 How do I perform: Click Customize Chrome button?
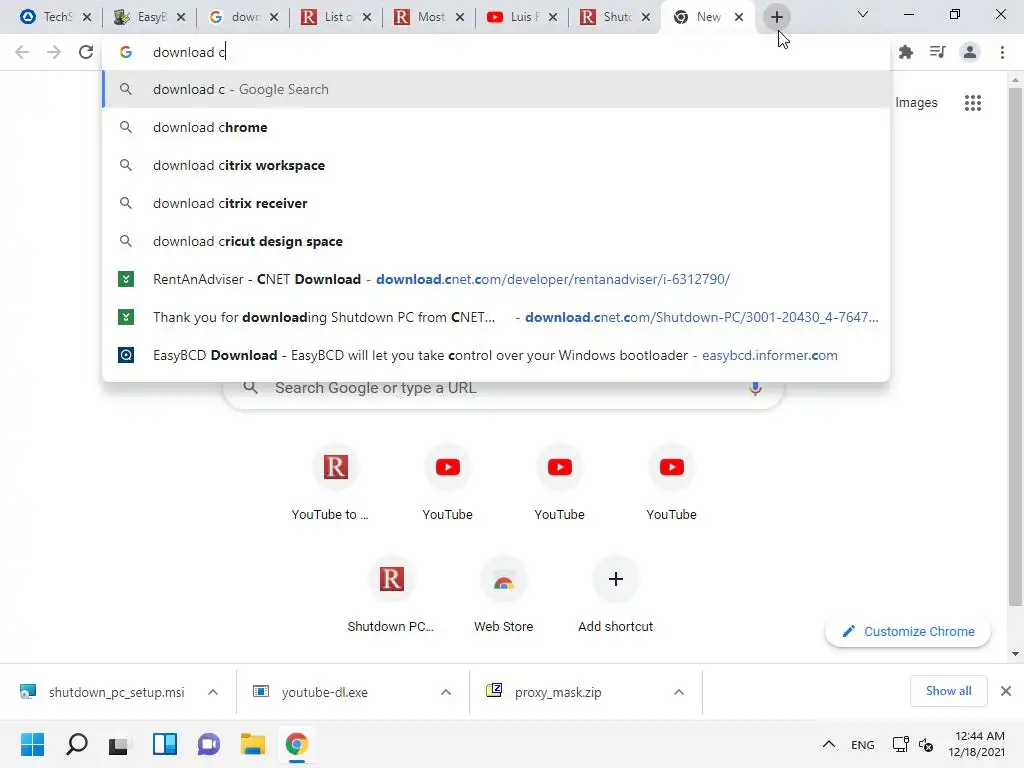908,632
